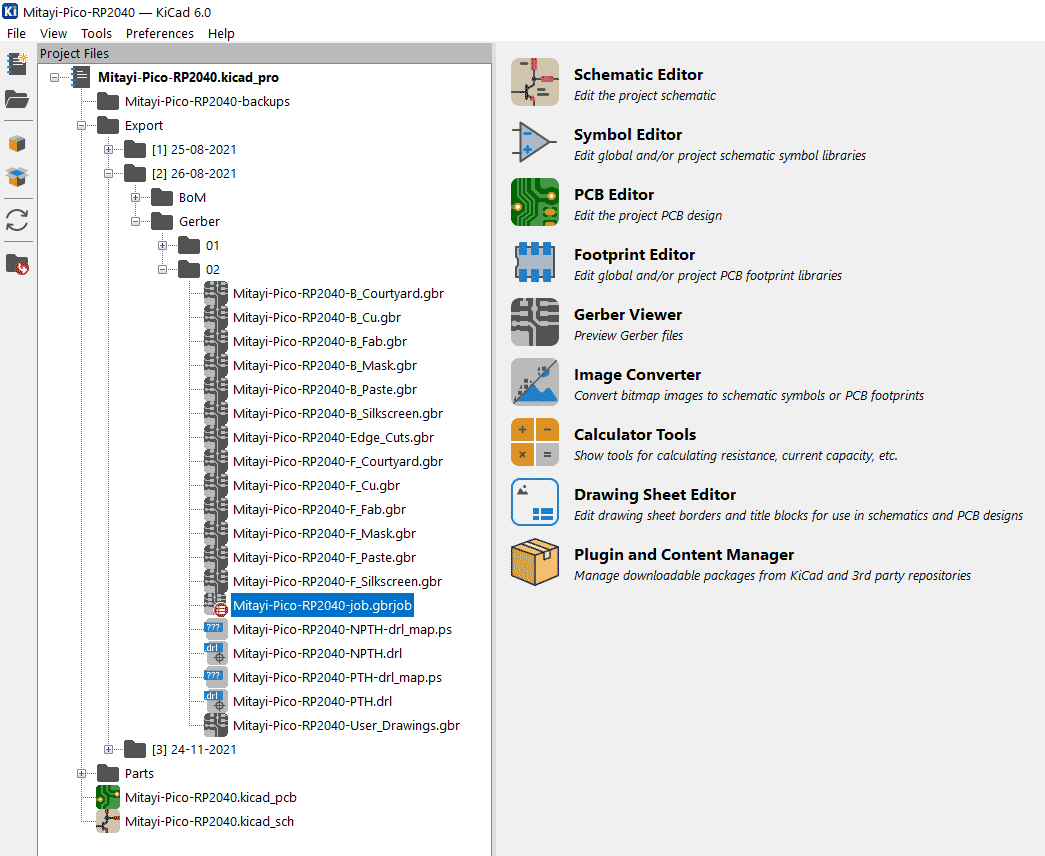Open the View menu
This screenshot has width=1045, height=856.
point(53,33)
